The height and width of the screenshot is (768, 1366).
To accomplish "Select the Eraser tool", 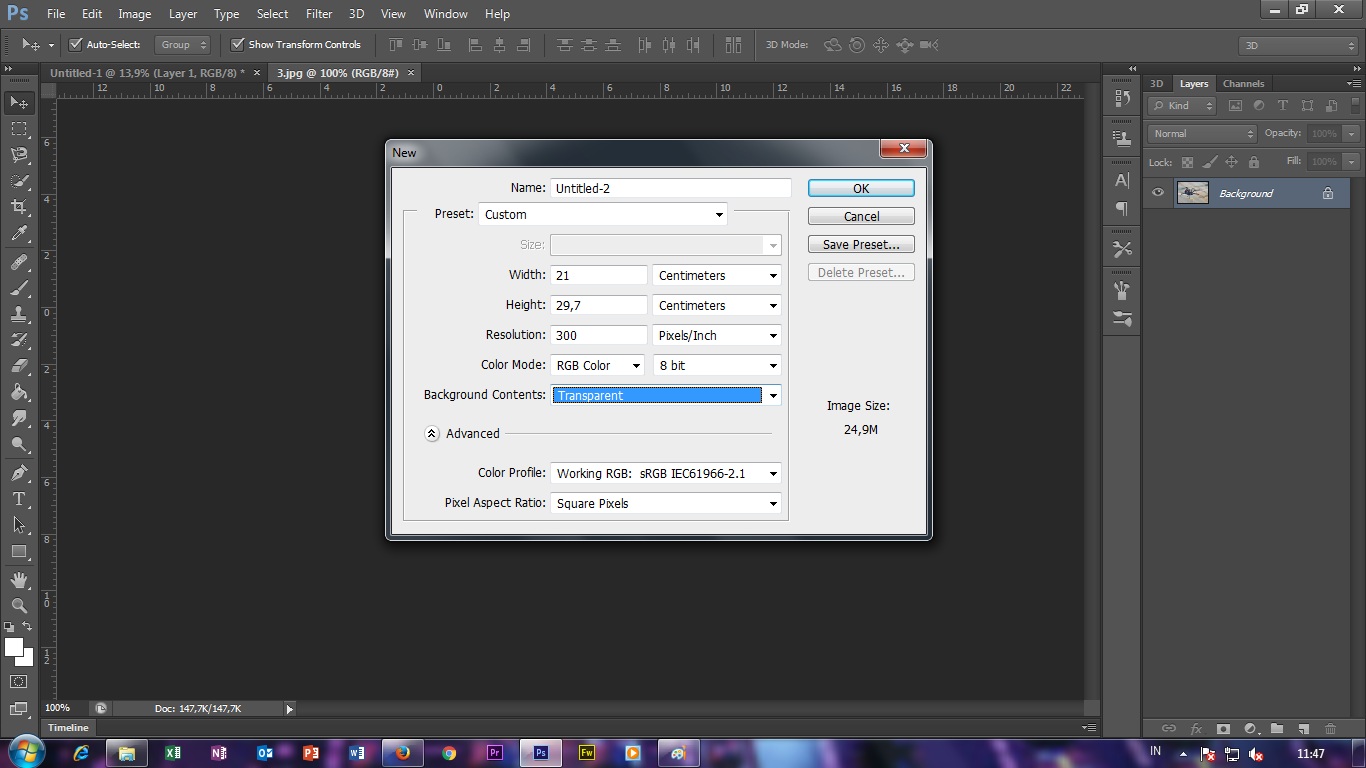I will pos(19,366).
